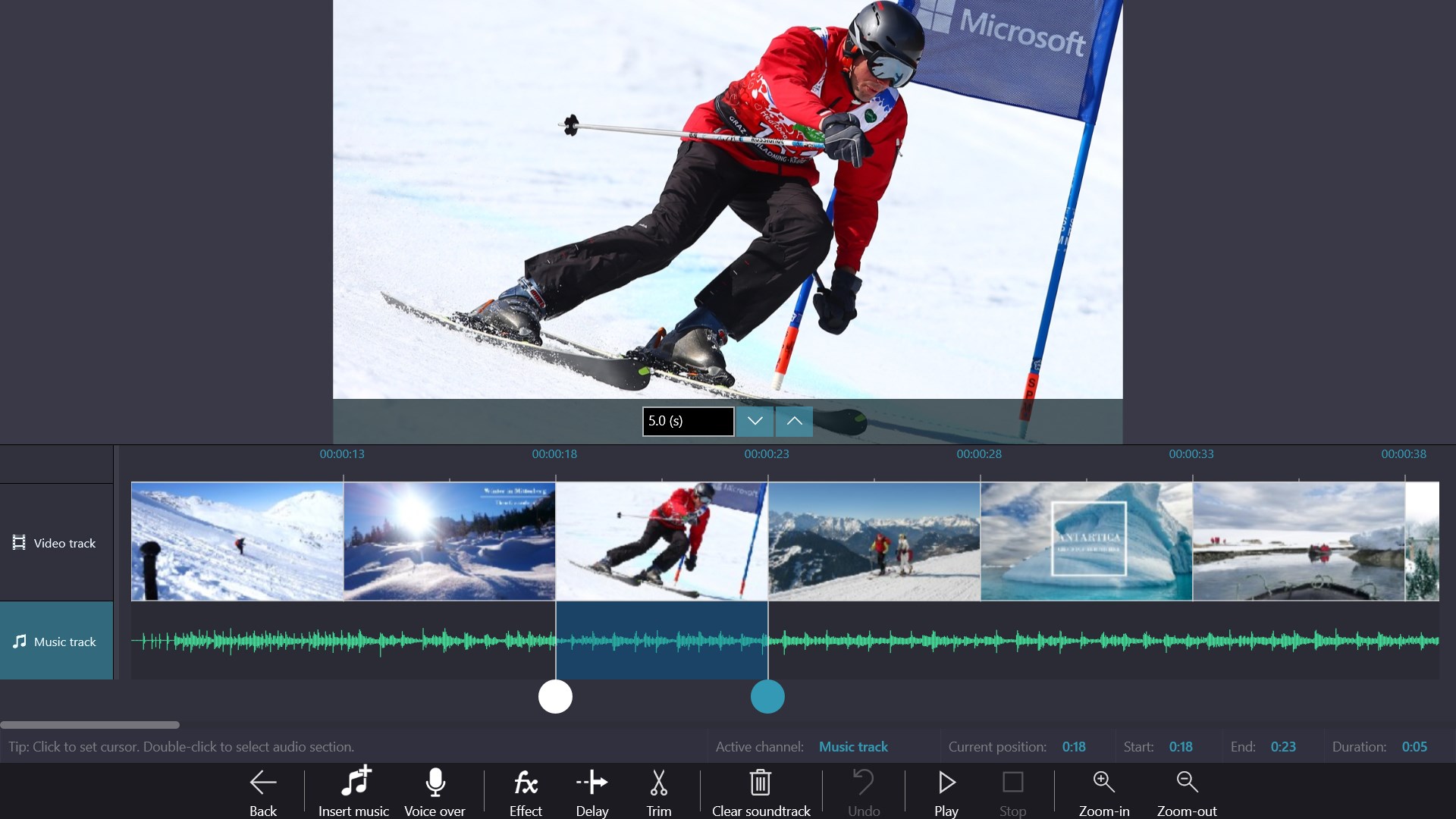Zoom out of the timeline
Image resolution: width=1456 pixels, height=819 pixels.
[1185, 790]
